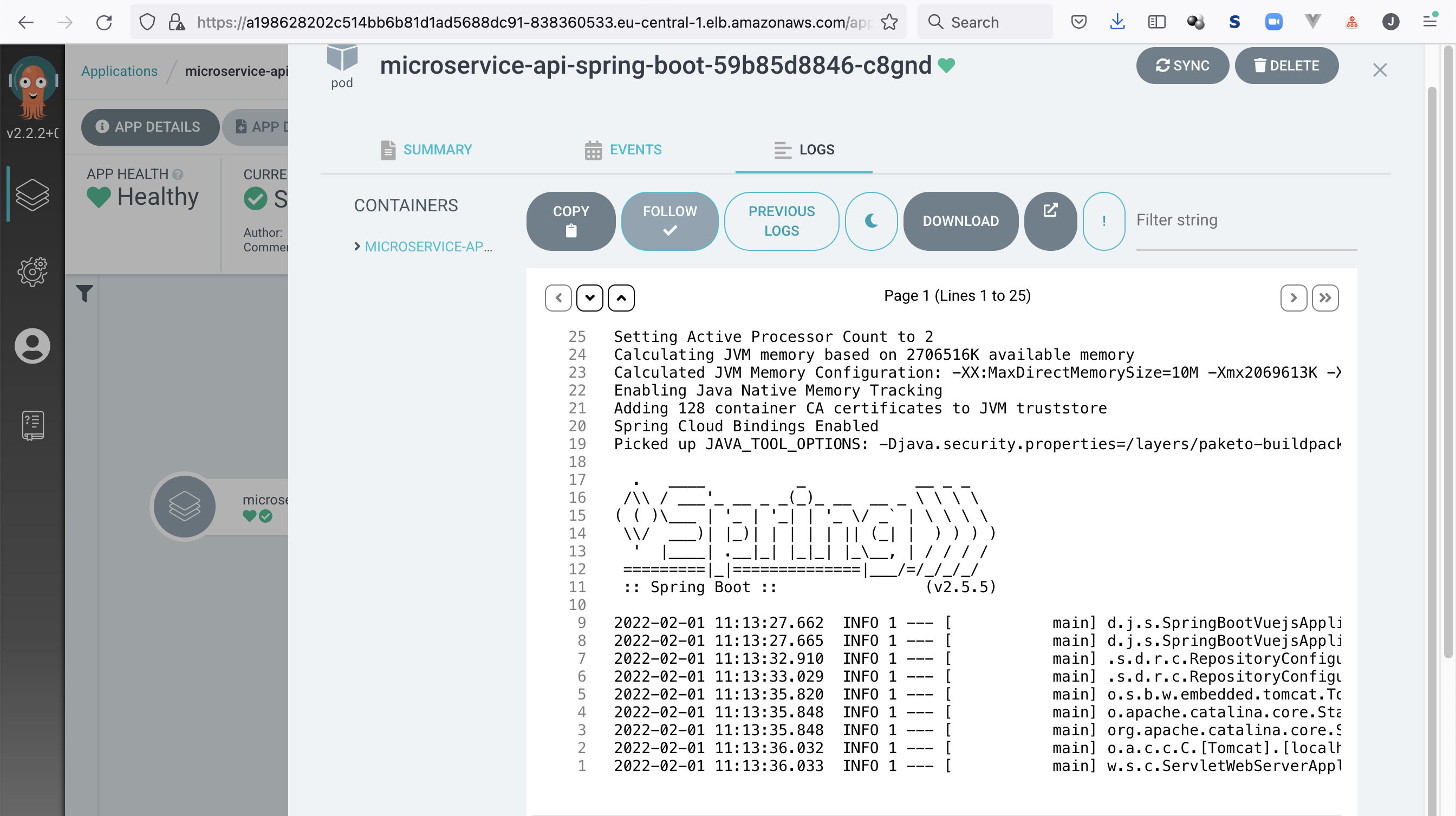Click the panel vertical scrollbar
1456x816 pixels.
(x=1431, y=396)
